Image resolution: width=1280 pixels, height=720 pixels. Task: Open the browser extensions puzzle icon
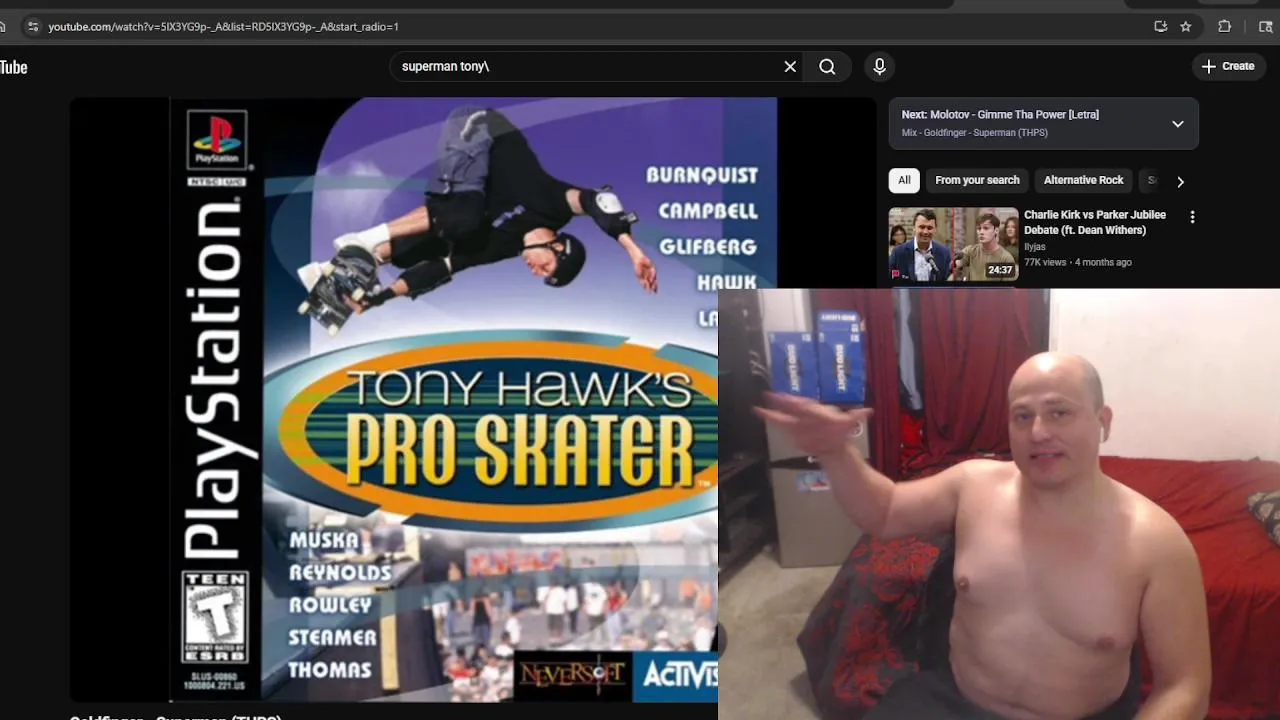pos(1225,27)
